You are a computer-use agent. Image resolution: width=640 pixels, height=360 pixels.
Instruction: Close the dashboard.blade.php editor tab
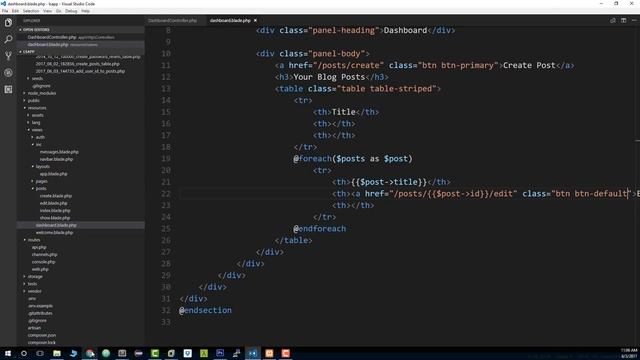point(256,20)
